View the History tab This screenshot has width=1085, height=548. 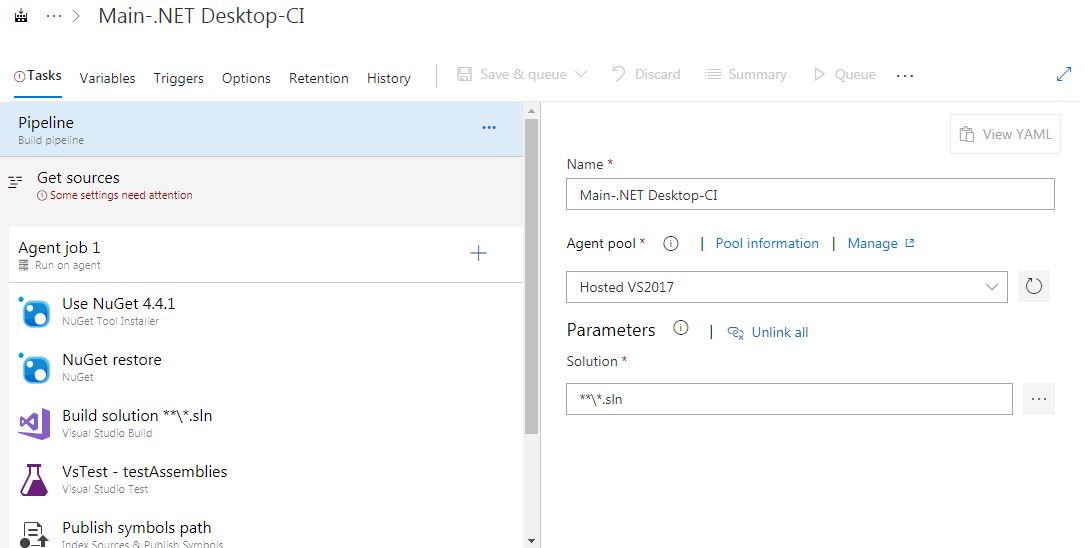[388, 78]
